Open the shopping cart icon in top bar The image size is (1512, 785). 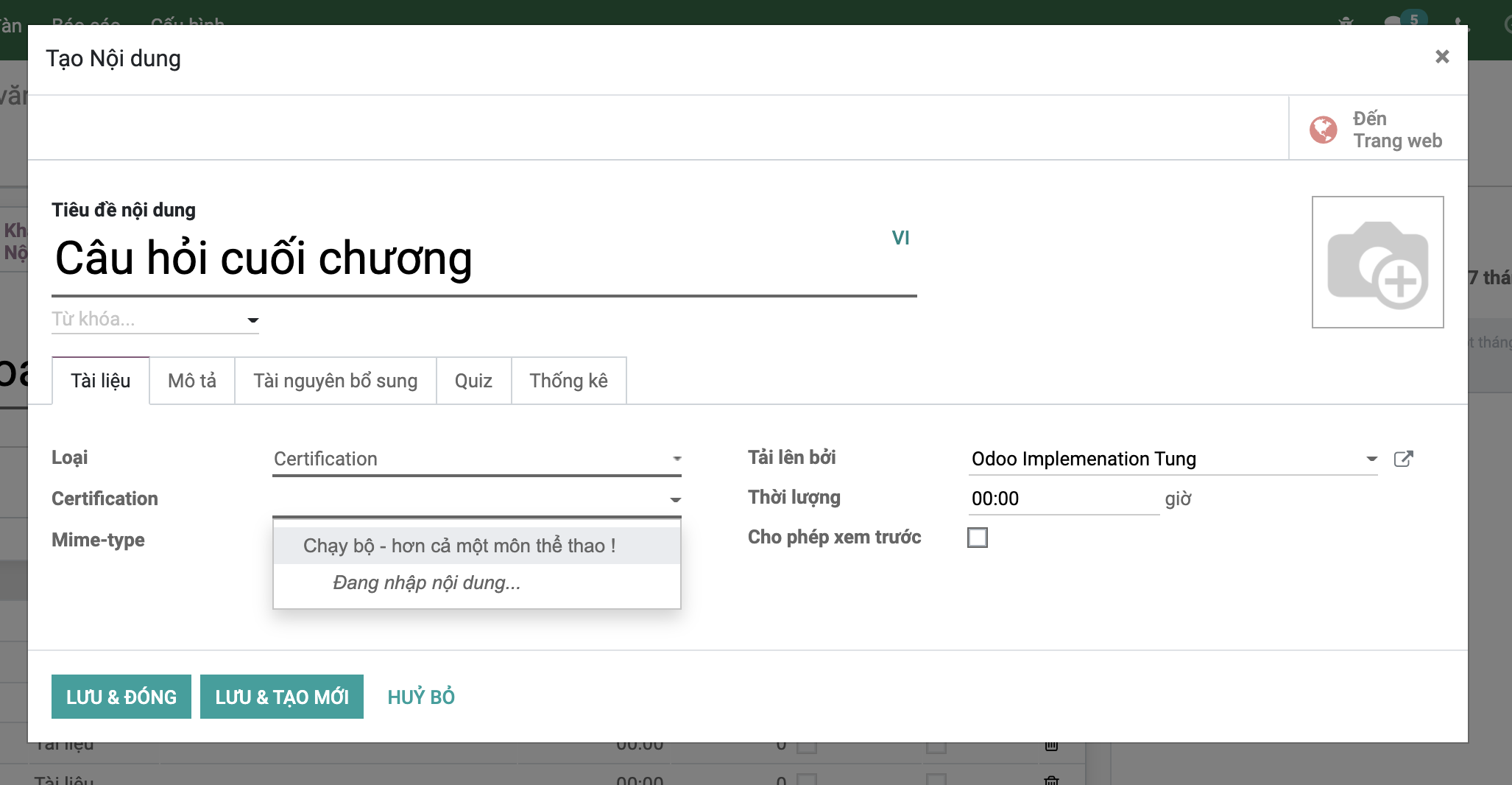tap(1345, 20)
